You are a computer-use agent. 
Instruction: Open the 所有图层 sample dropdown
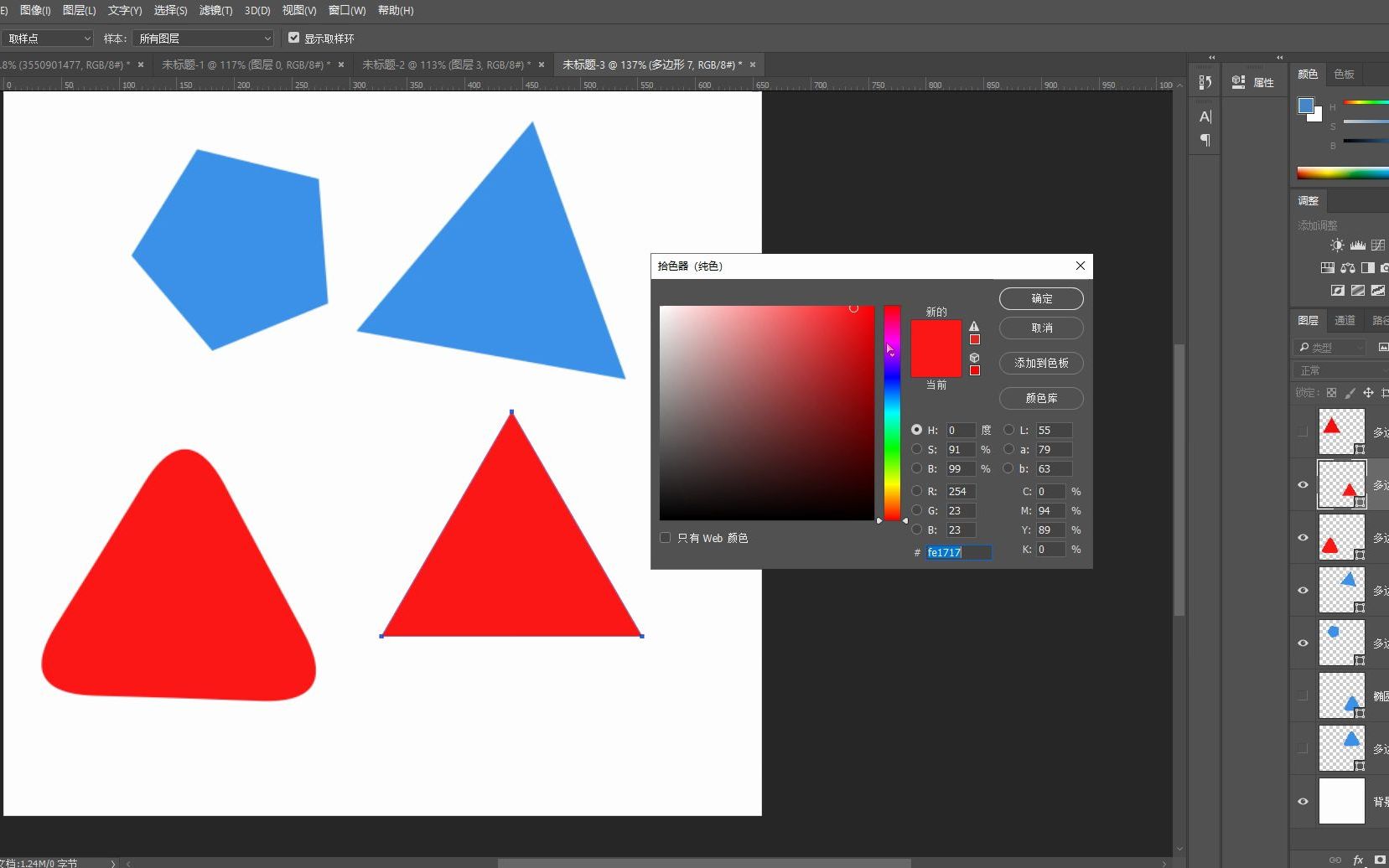pos(204,39)
